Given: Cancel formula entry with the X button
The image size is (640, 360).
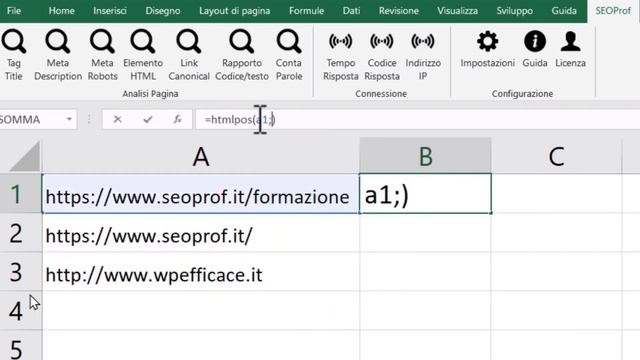Looking at the screenshot, I should pos(118,119).
